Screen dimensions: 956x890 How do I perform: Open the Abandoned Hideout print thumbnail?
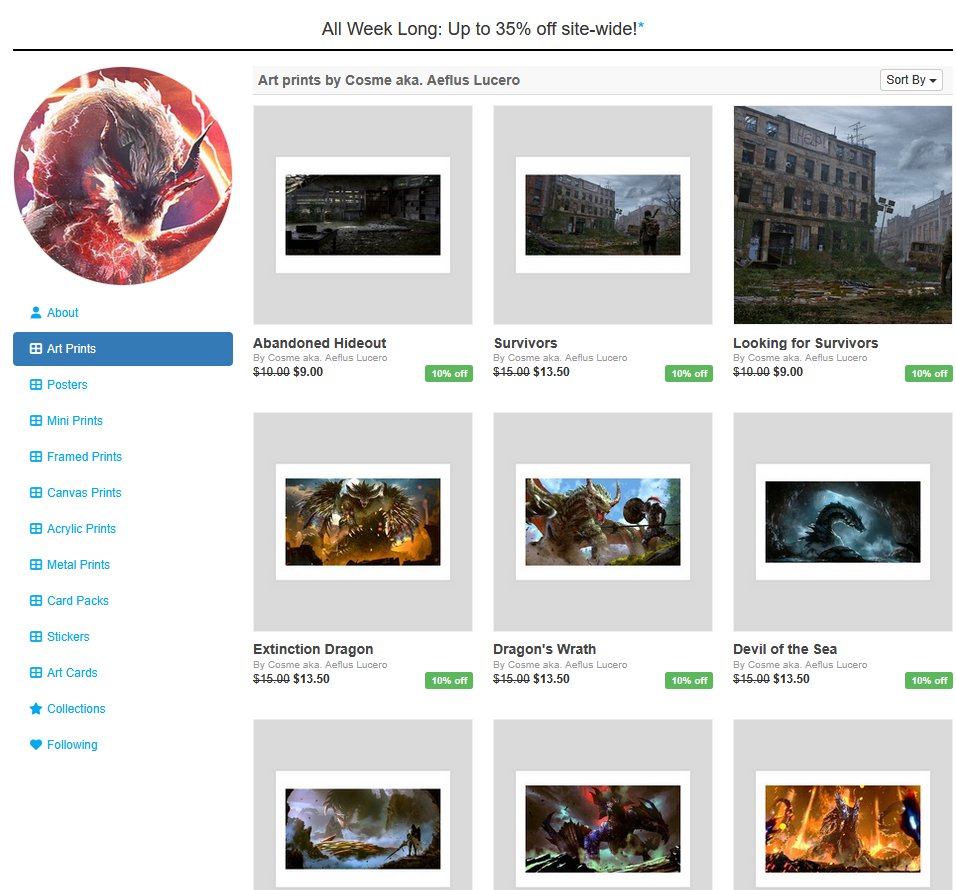[x=363, y=215]
